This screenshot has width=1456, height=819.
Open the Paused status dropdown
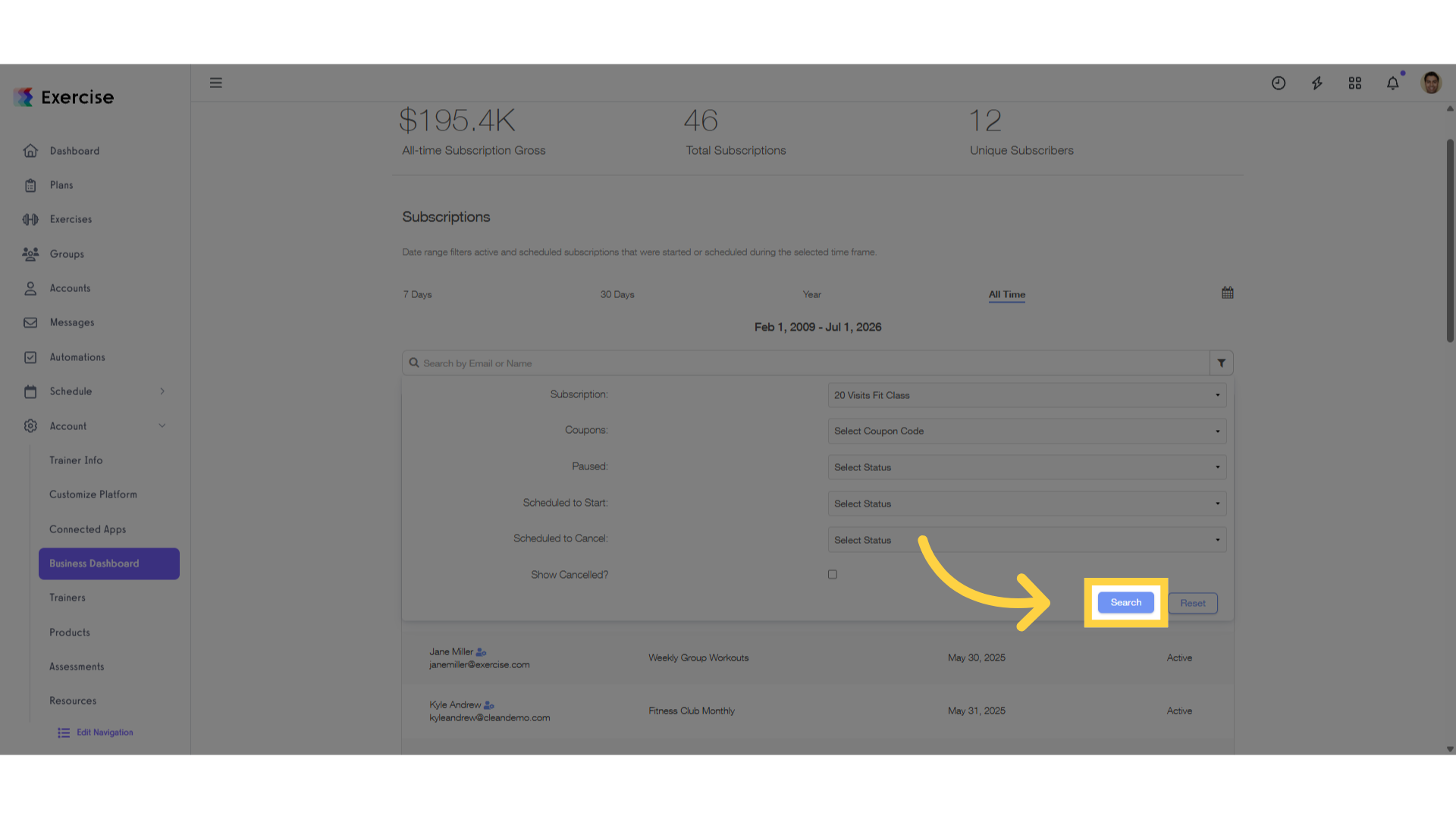coord(1027,467)
